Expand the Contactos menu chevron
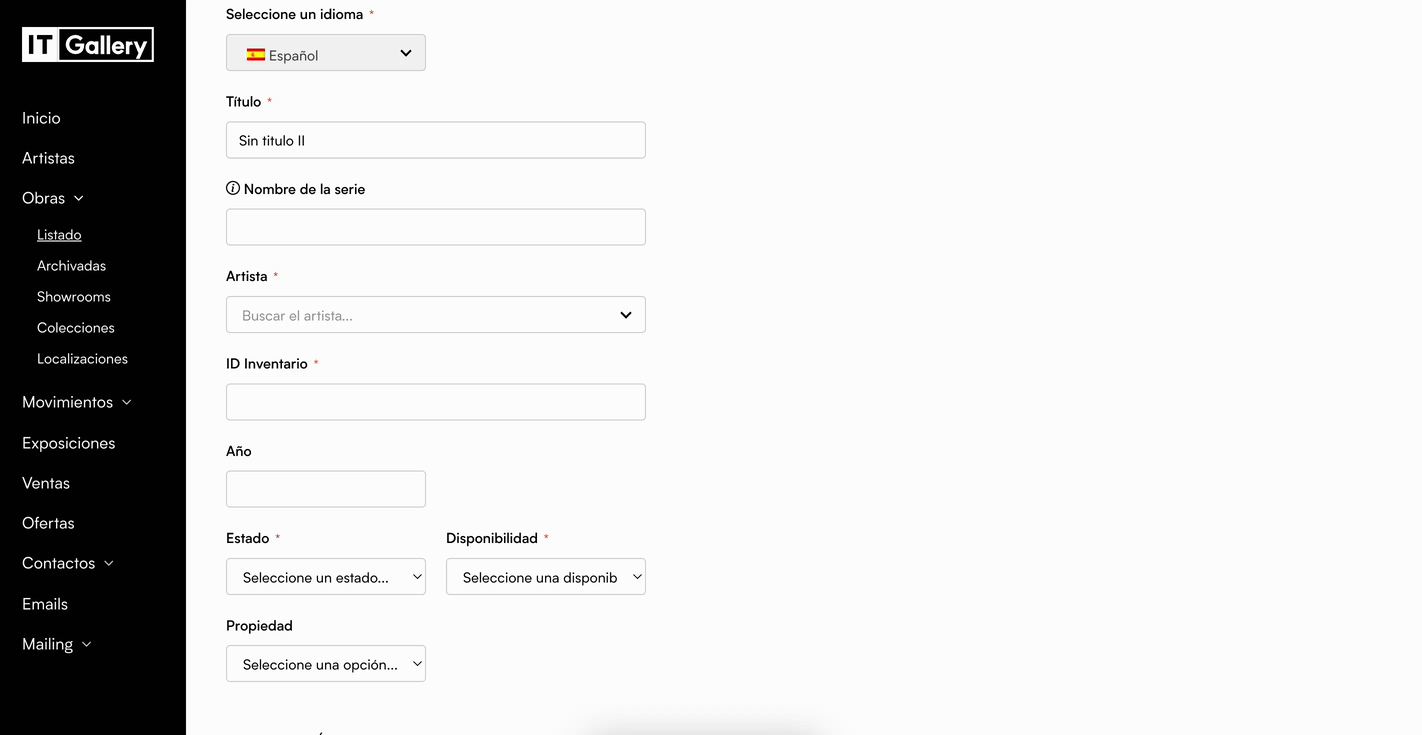This screenshot has height=735, width=1422. [x=109, y=564]
